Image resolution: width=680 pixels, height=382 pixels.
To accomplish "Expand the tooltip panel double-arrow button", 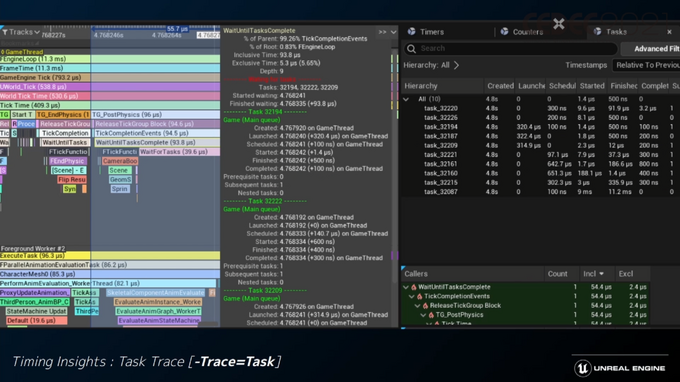I will [x=382, y=32].
